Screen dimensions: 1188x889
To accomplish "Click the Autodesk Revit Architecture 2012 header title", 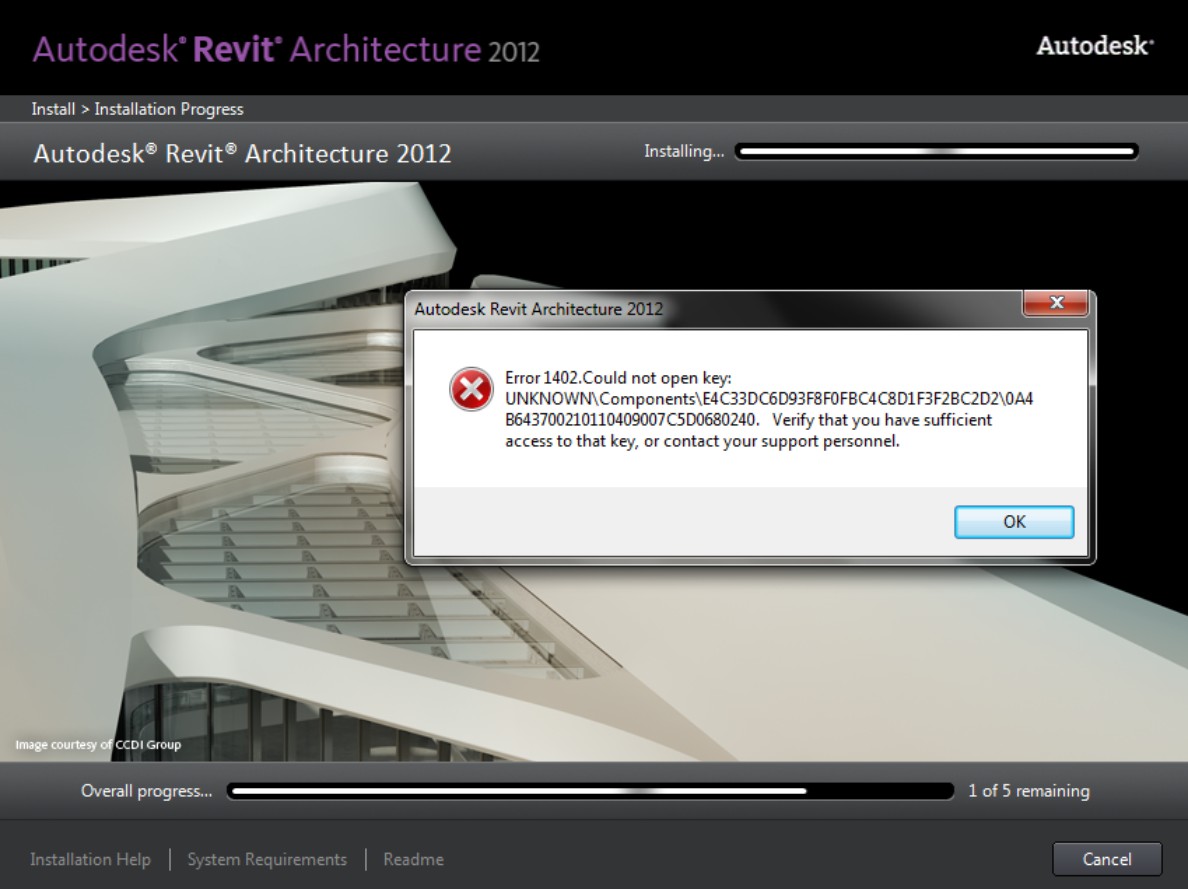I will pos(286,50).
